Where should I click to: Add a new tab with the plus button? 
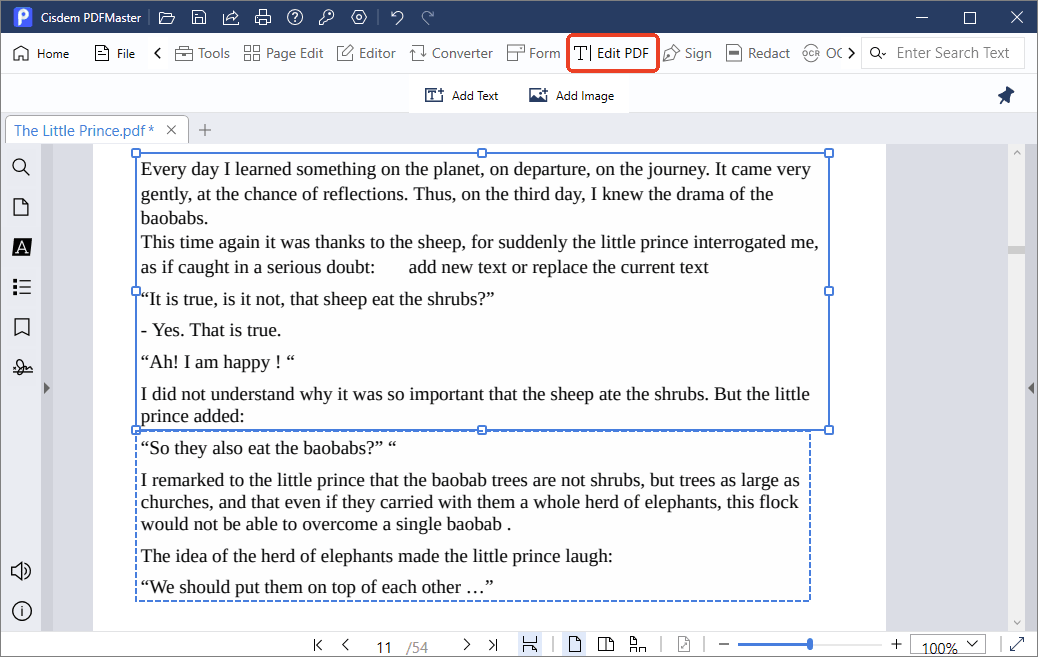point(205,130)
